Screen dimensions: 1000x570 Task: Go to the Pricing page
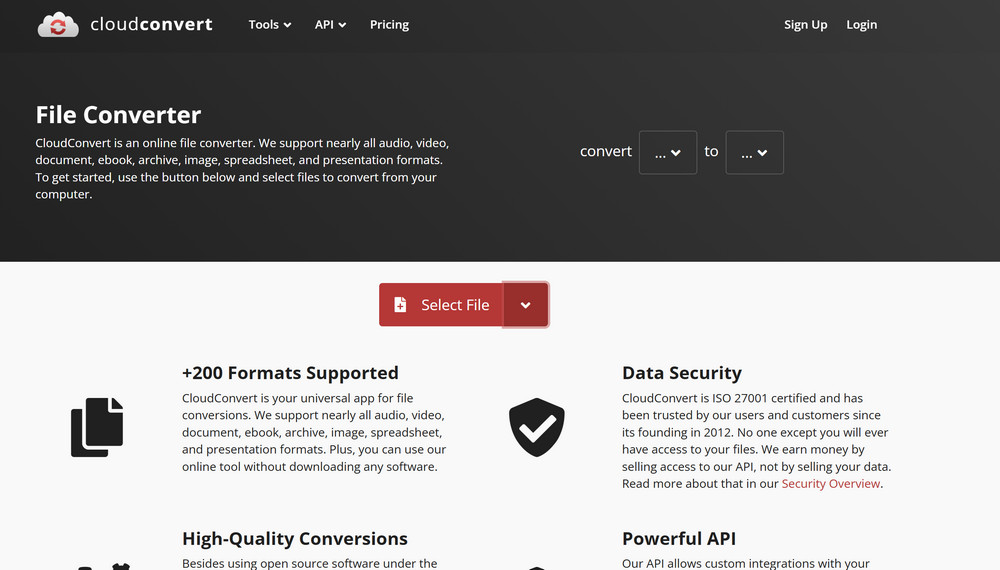click(389, 24)
